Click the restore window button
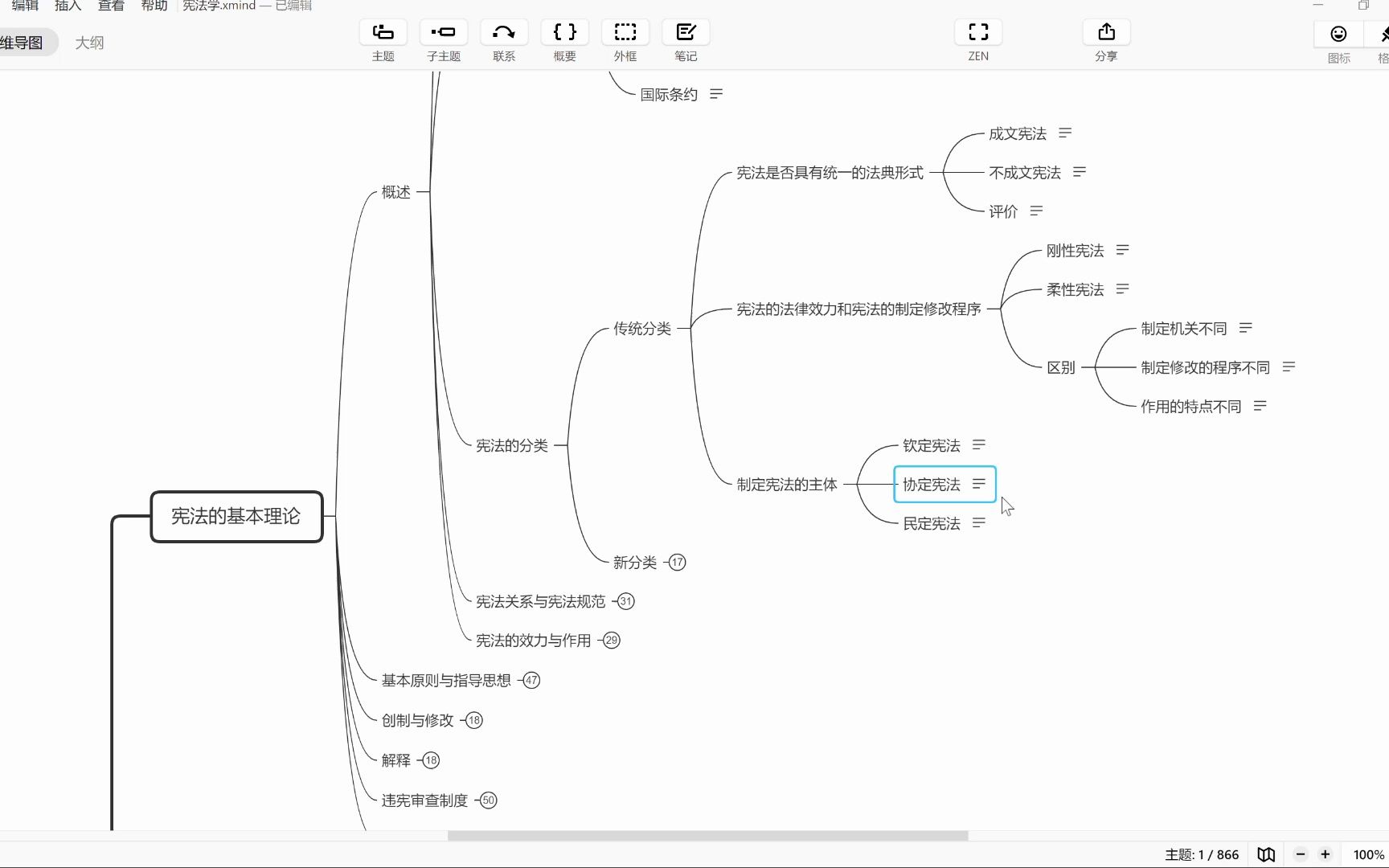 (1363, 6)
